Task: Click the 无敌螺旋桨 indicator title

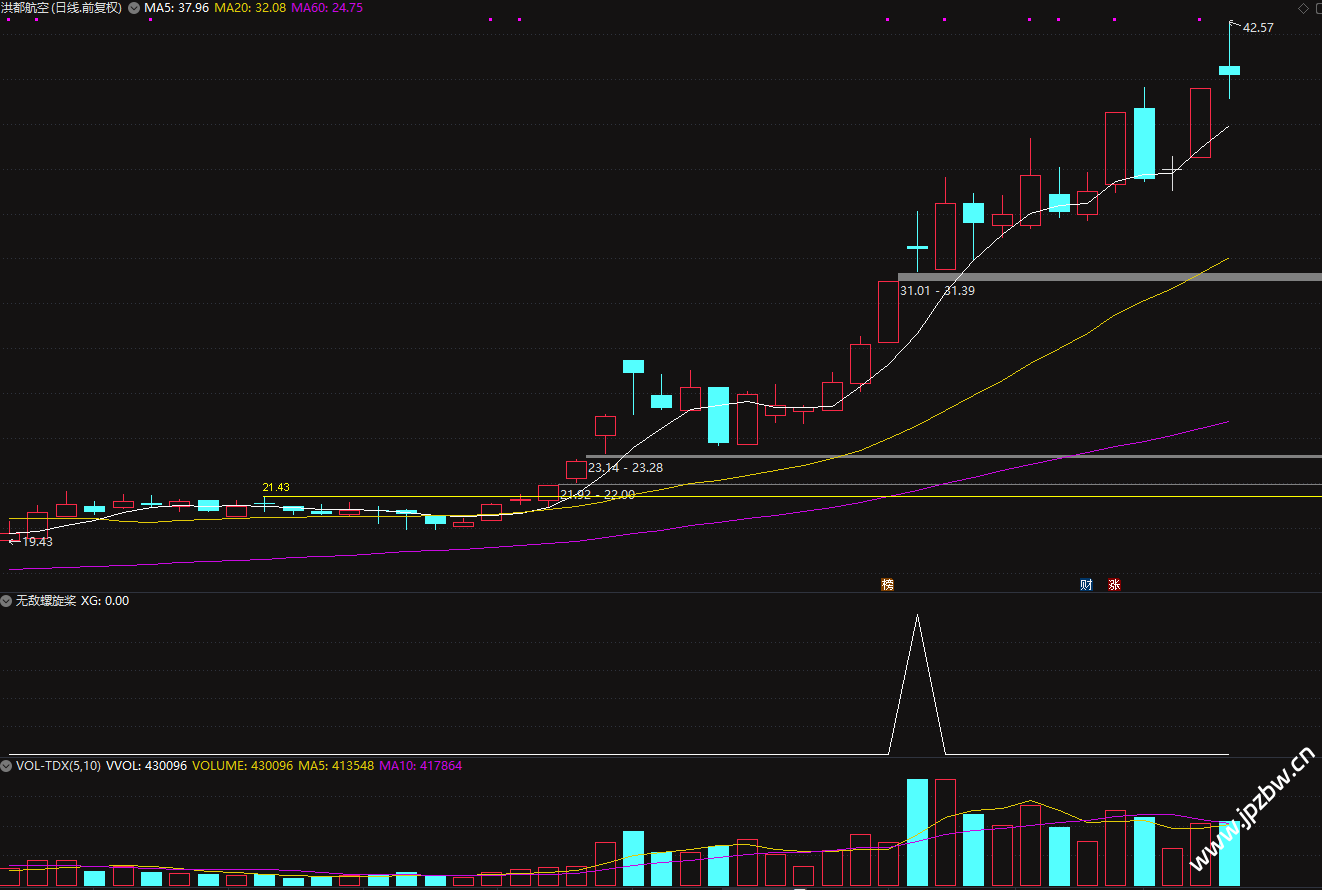Action: tap(45, 601)
